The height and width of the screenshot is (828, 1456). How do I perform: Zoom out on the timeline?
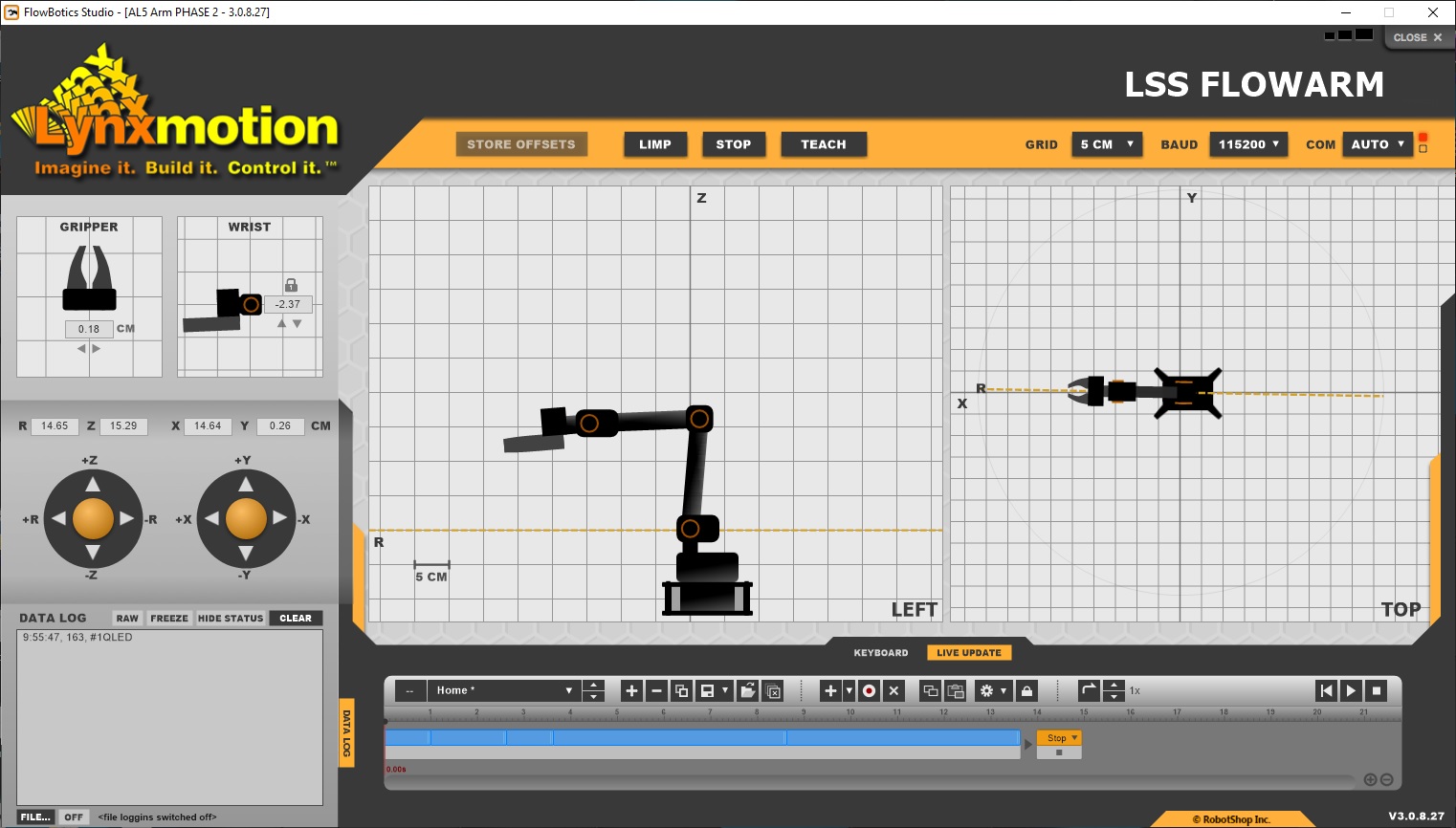click(1386, 780)
